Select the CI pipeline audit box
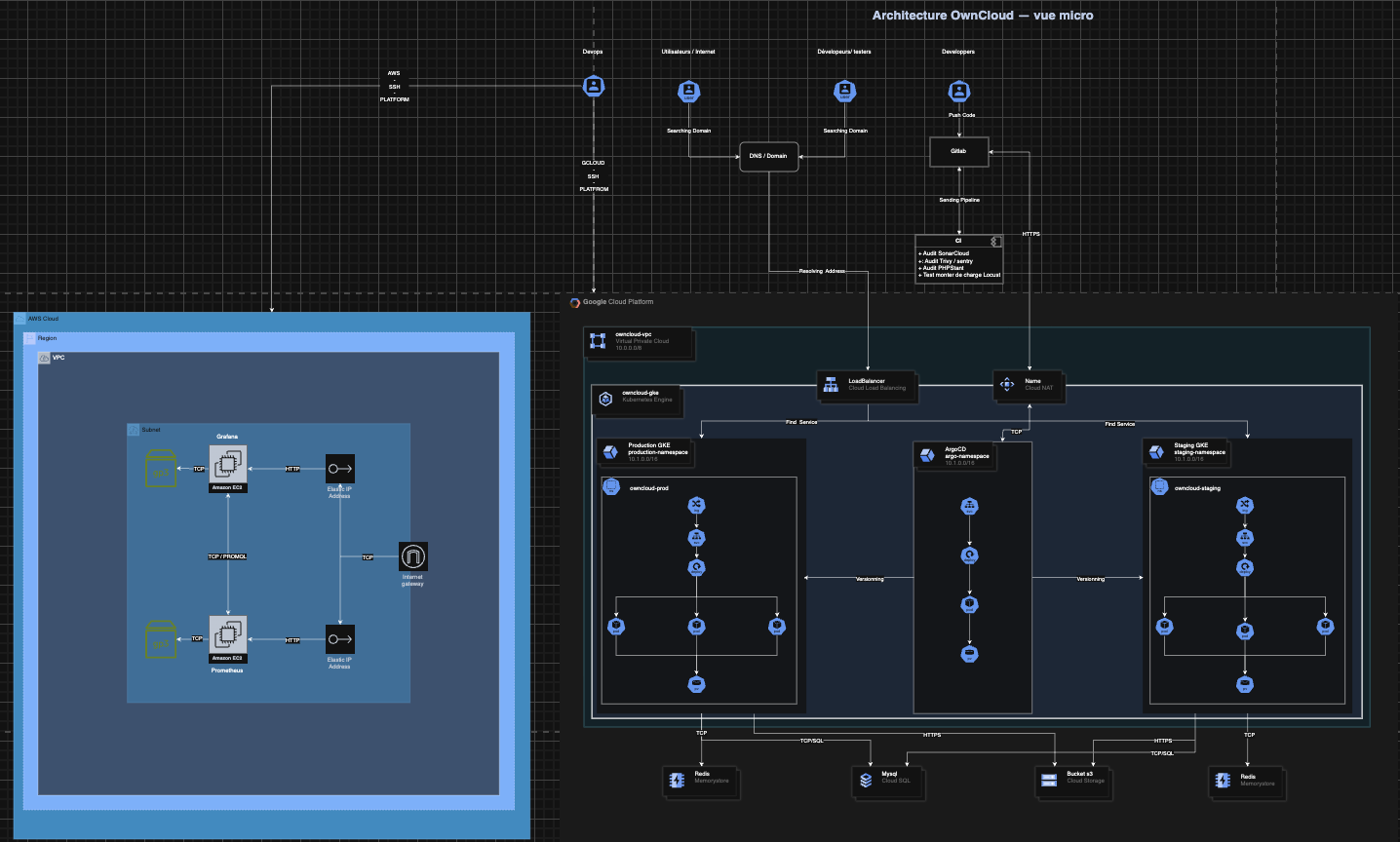The width and height of the screenshot is (1400, 842). pyautogui.click(x=959, y=259)
